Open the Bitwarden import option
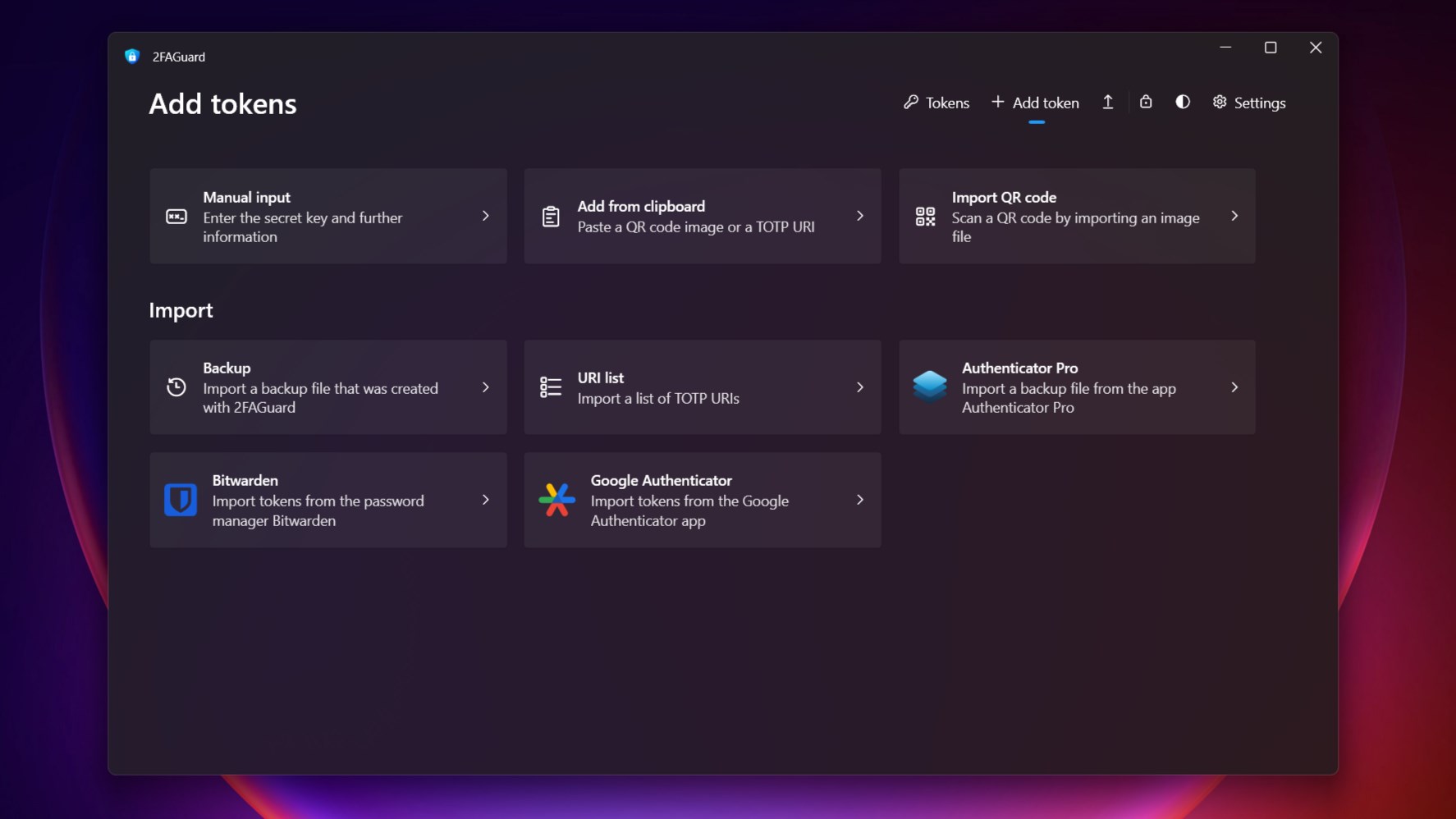Image resolution: width=1456 pixels, height=819 pixels. click(328, 499)
